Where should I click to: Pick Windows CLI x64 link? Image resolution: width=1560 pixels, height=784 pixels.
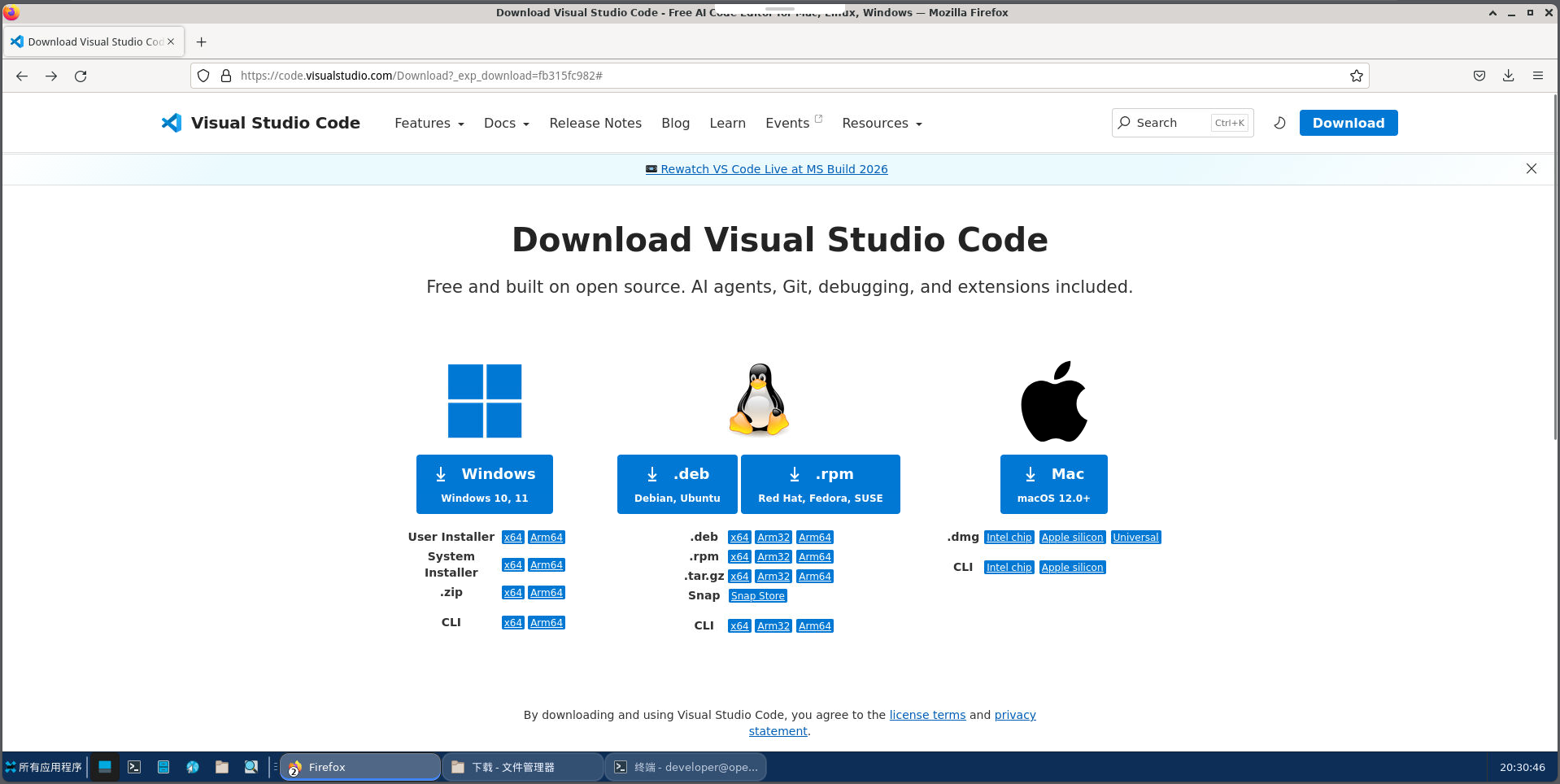[512, 623]
